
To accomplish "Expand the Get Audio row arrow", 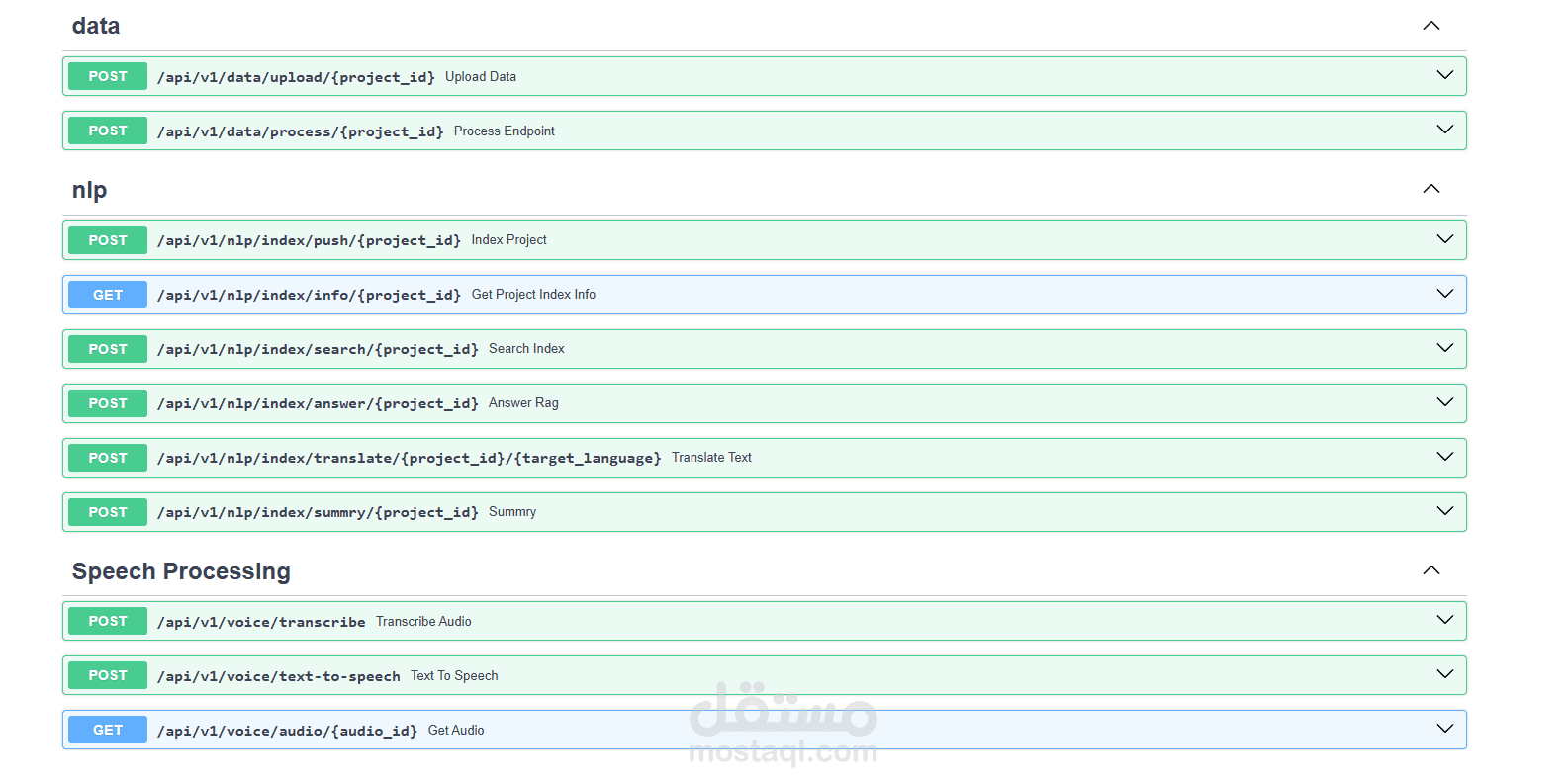I will [x=1444, y=729].
